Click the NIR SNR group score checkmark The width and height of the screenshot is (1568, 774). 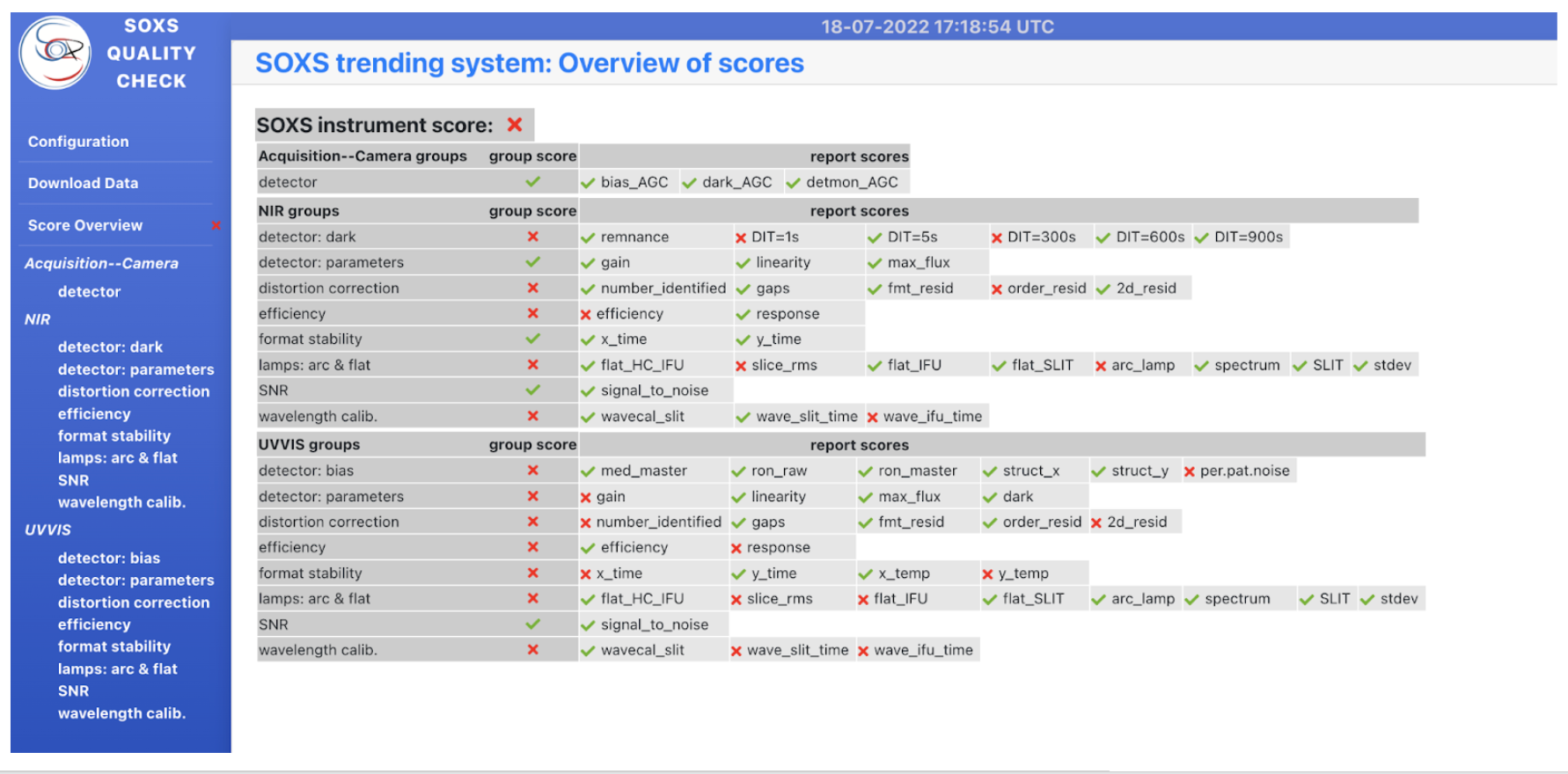(532, 390)
